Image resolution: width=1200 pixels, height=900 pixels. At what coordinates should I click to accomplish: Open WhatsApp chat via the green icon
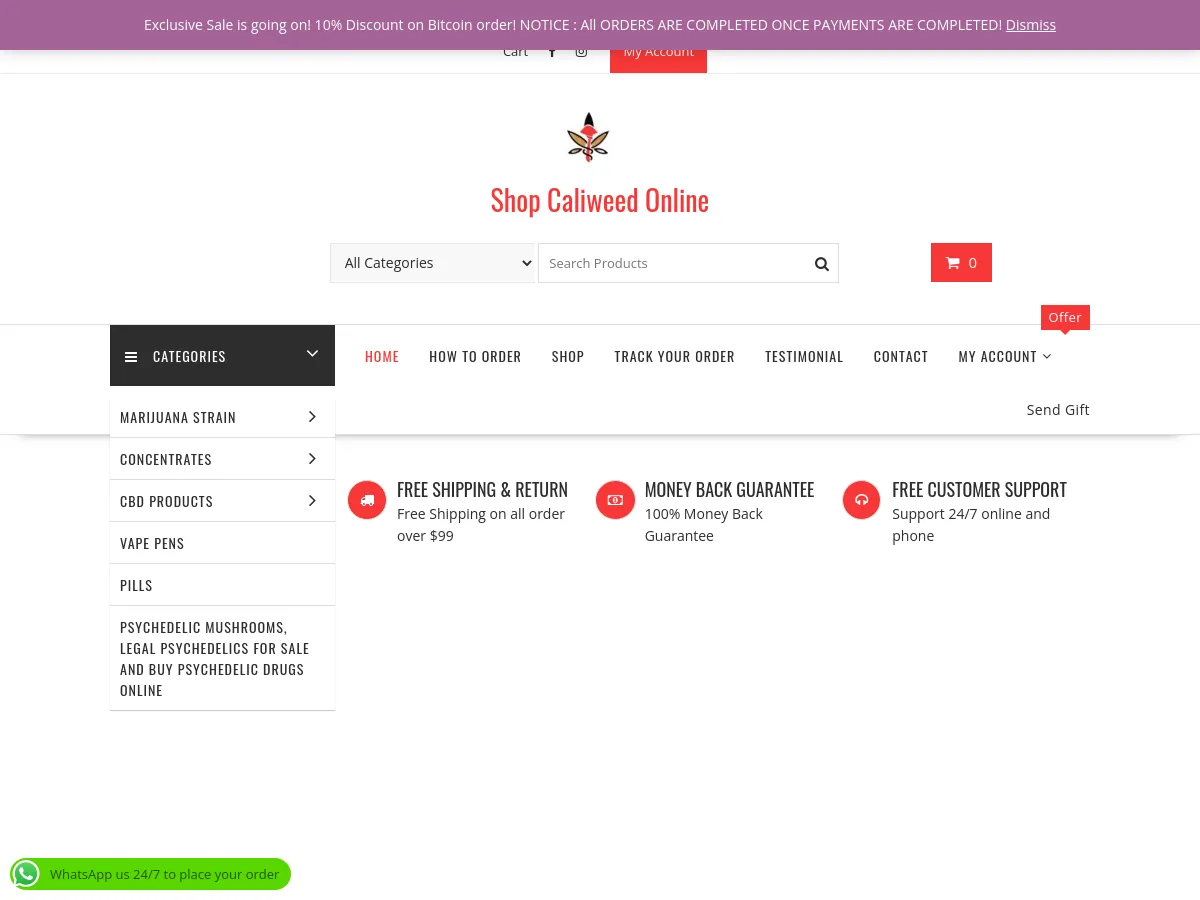(x=26, y=874)
